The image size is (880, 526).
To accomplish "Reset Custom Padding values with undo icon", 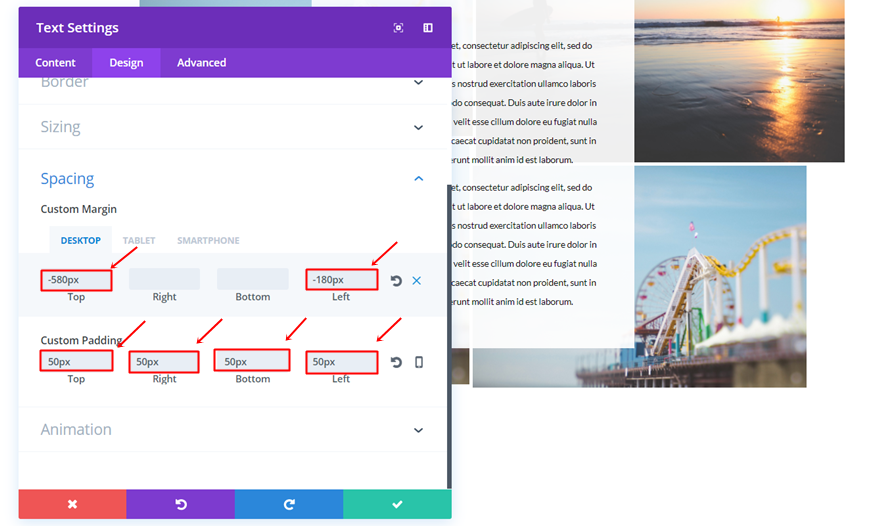I will (x=396, y=362).
